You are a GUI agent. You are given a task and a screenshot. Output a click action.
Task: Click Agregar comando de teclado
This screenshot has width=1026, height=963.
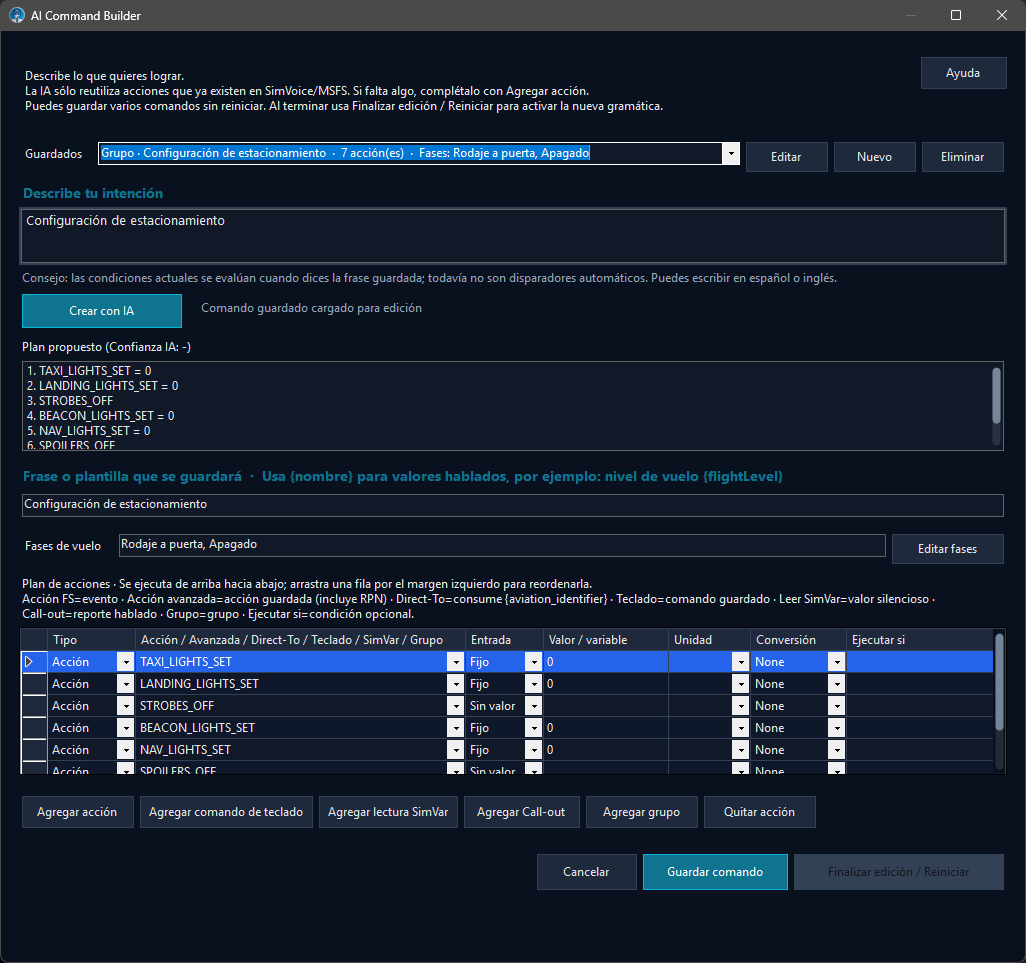coord(226,812)
